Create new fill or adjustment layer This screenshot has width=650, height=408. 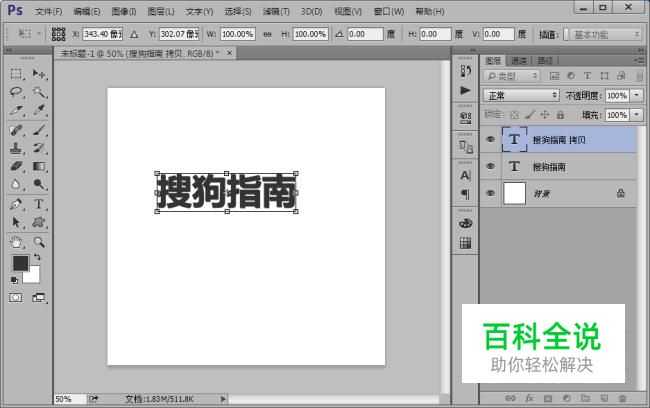coord(567,398)
